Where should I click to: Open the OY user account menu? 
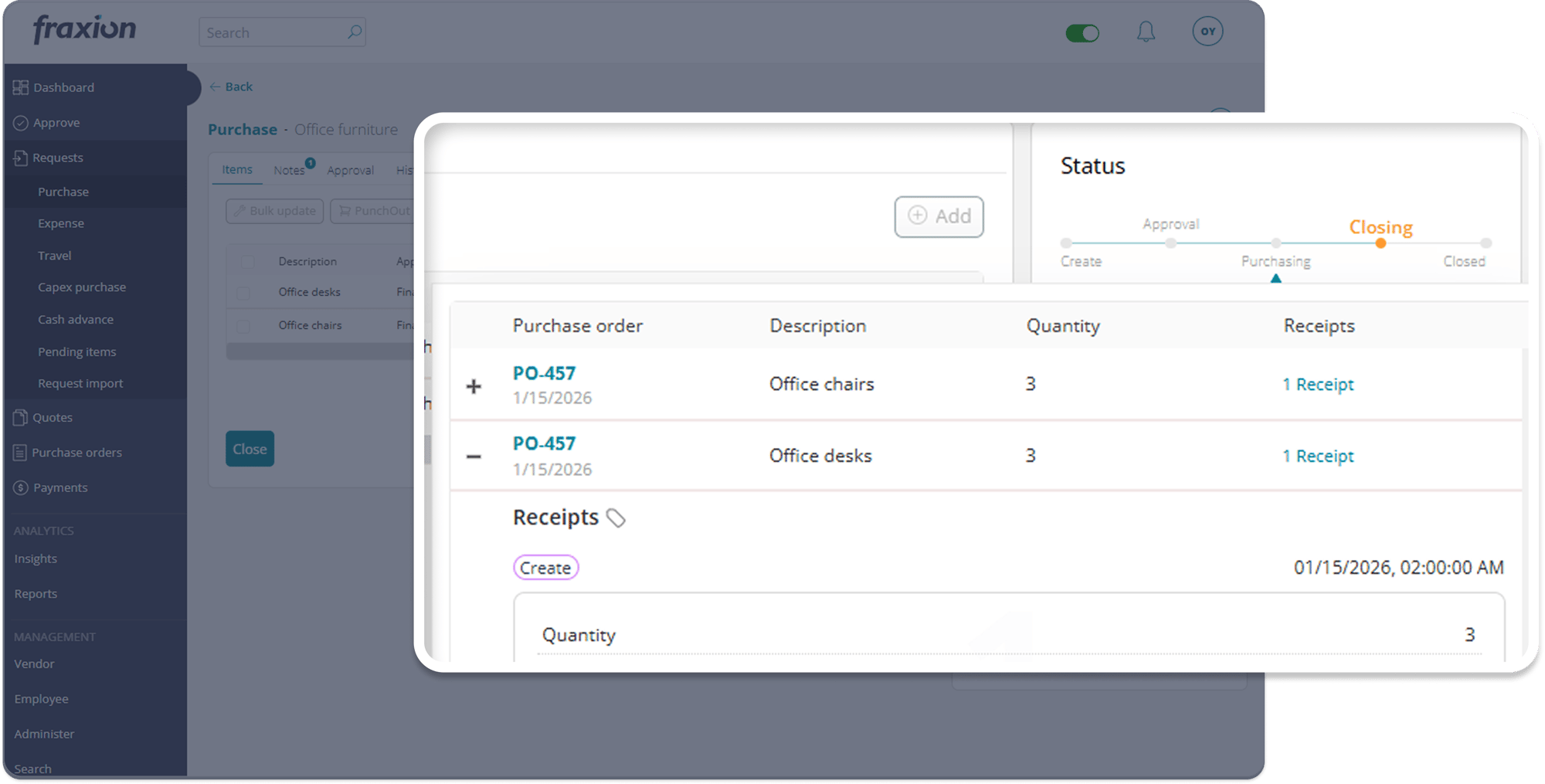(1207, 32)
